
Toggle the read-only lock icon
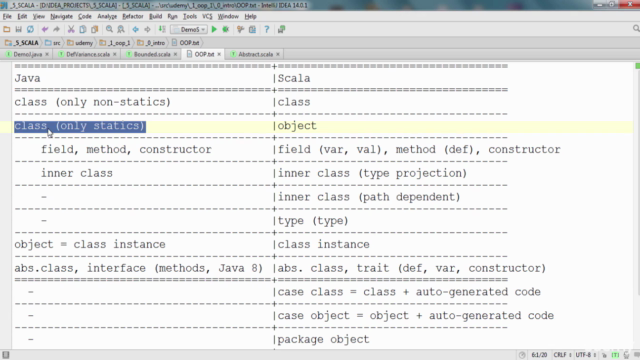point(604,355)
